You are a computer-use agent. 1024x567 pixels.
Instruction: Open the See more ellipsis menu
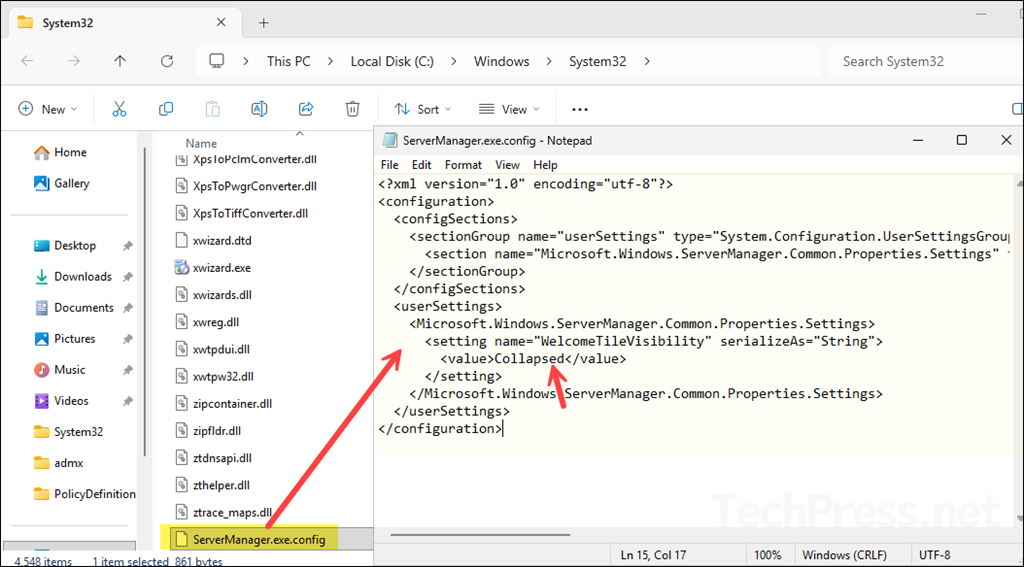coord(580,109)
